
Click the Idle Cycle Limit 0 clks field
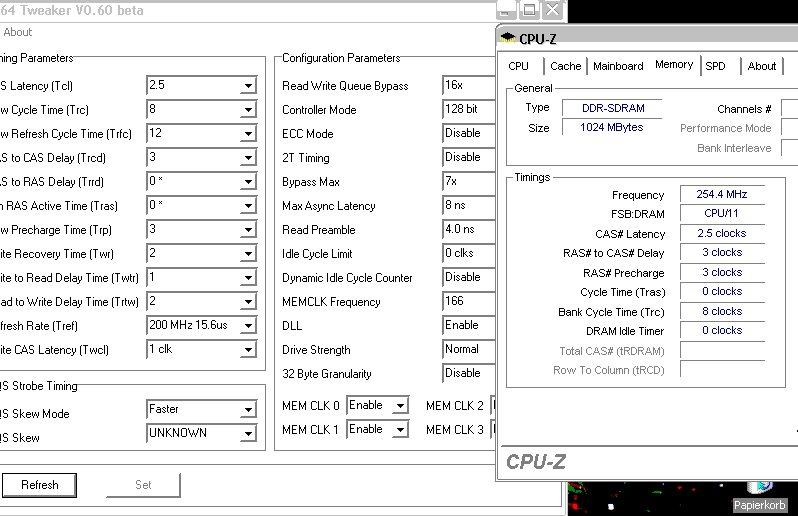(469, 253)
